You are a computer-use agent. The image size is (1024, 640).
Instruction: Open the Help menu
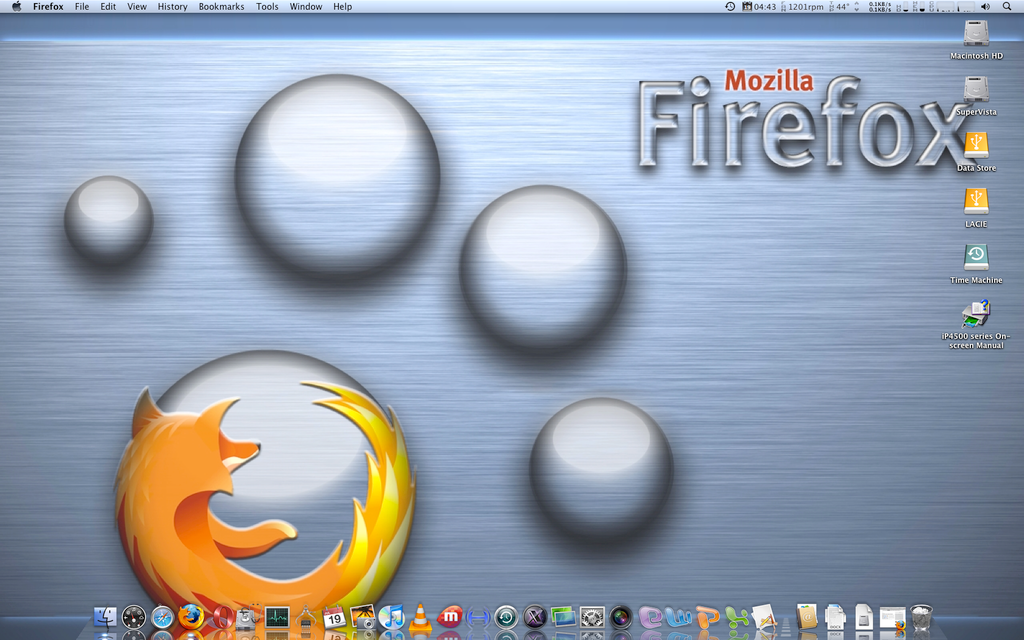pos(342,7)
